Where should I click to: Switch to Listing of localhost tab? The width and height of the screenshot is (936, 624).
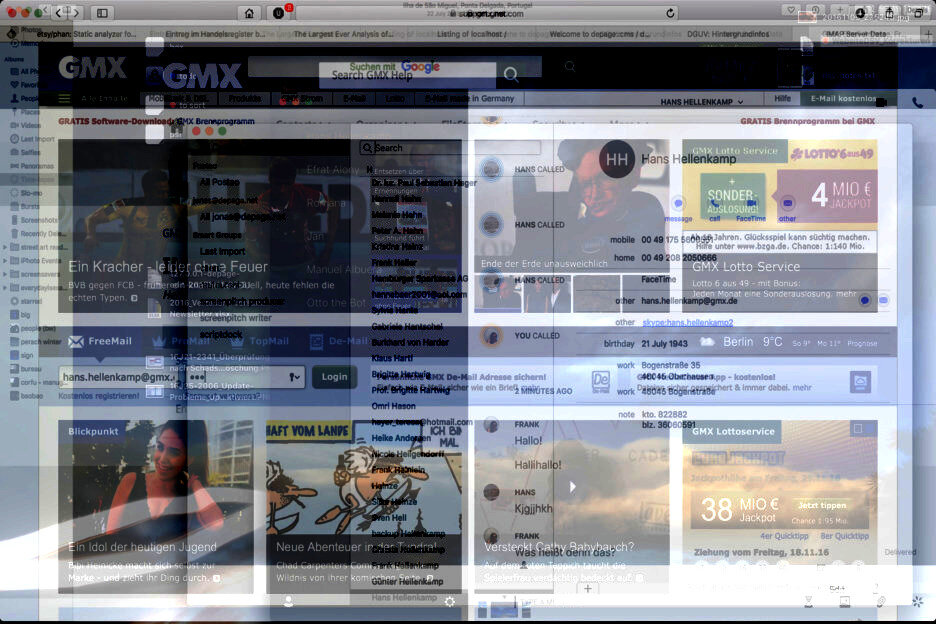[x=472, y=34]
